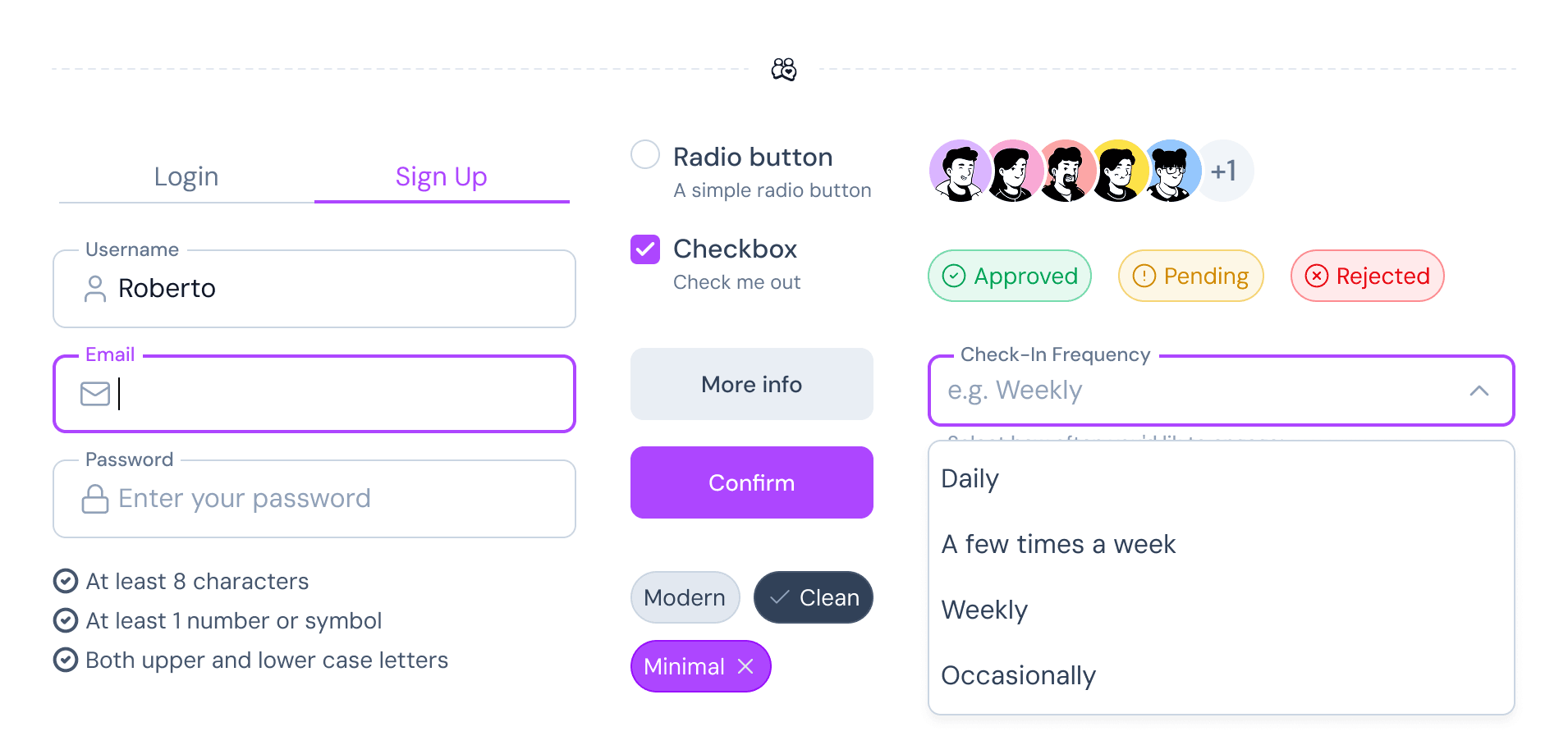Click the cross icon on the Rejected badge

click(1318, 276)
